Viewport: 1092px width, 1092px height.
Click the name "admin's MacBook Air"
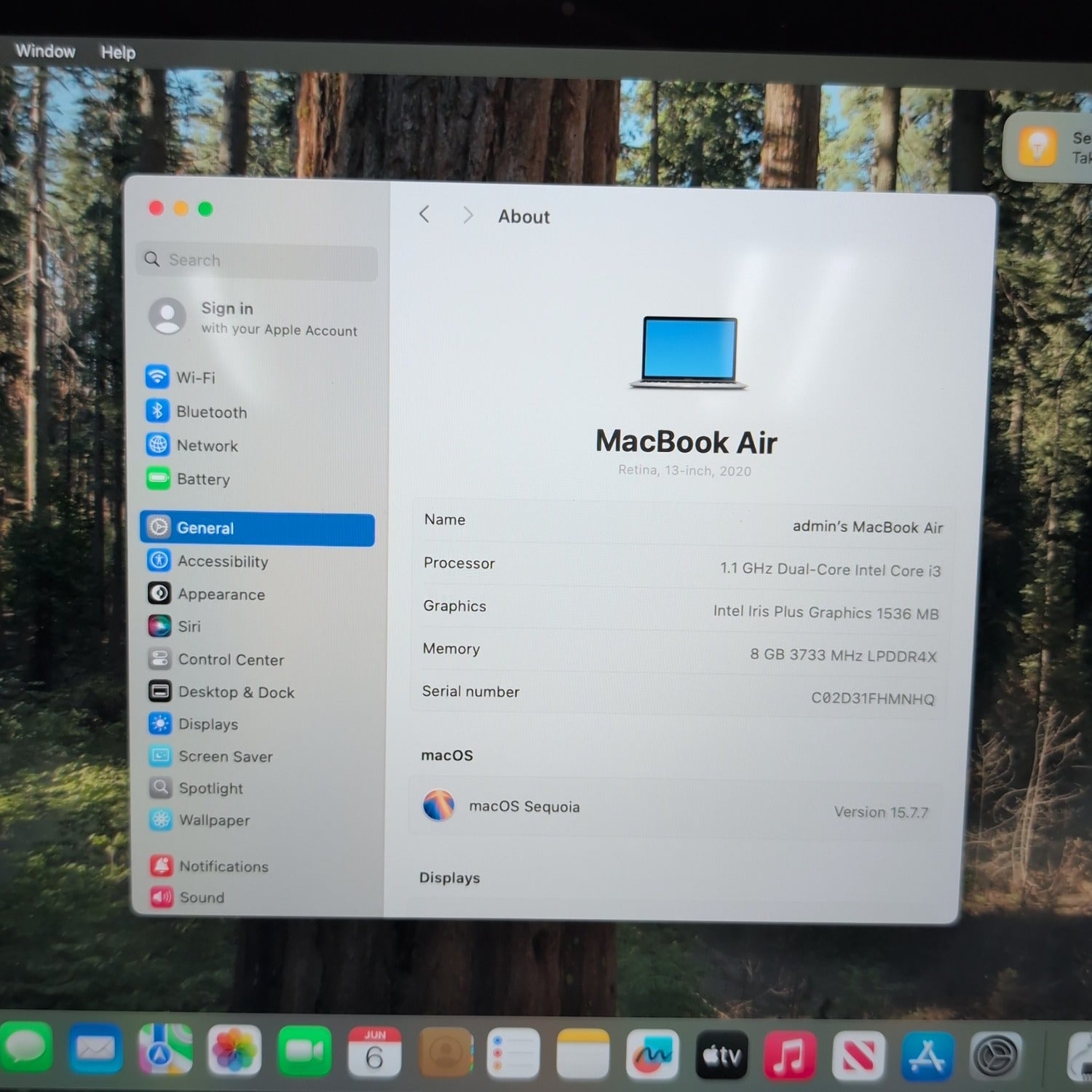(867, 526)
